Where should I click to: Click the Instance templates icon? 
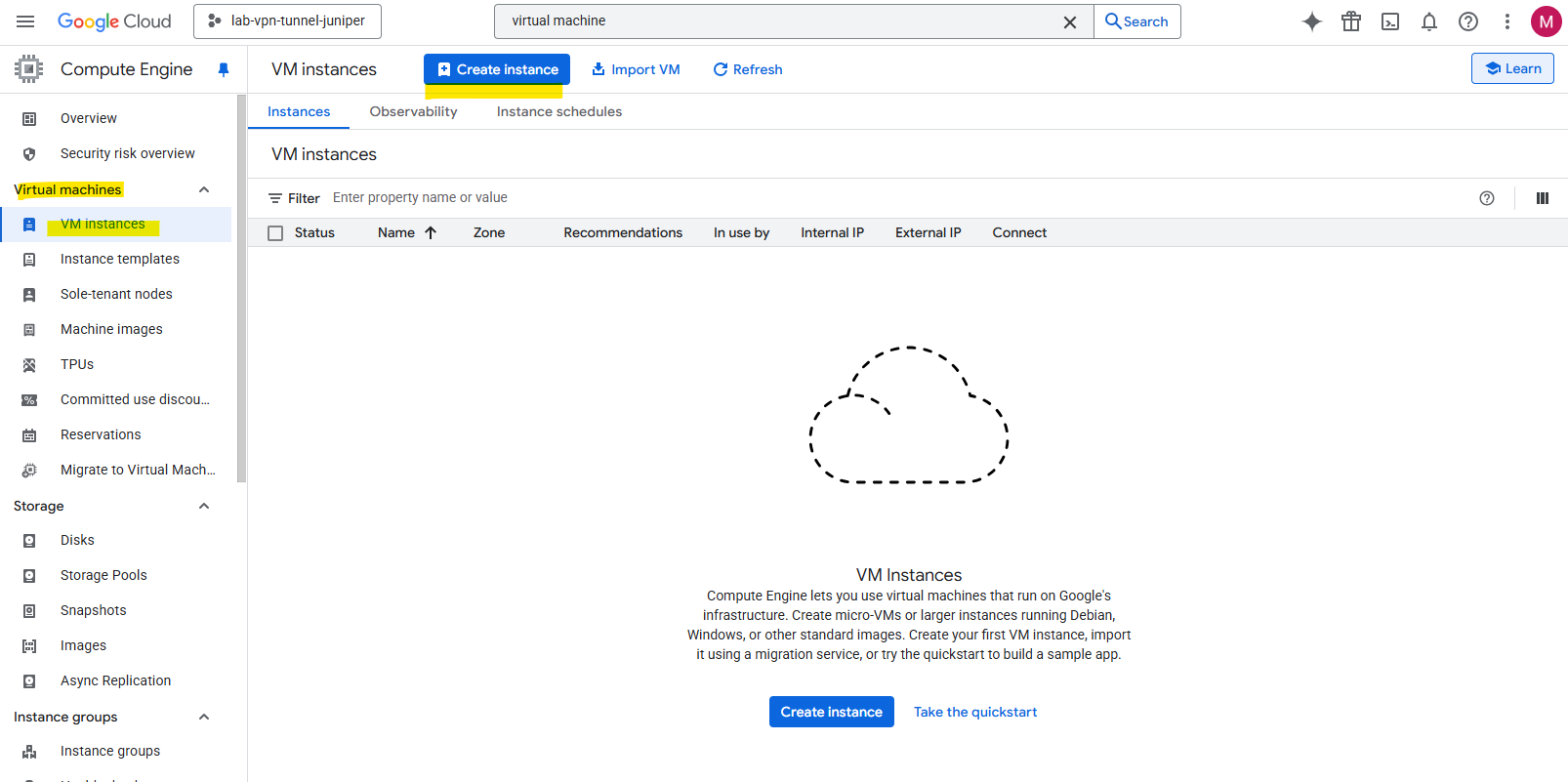29,259
